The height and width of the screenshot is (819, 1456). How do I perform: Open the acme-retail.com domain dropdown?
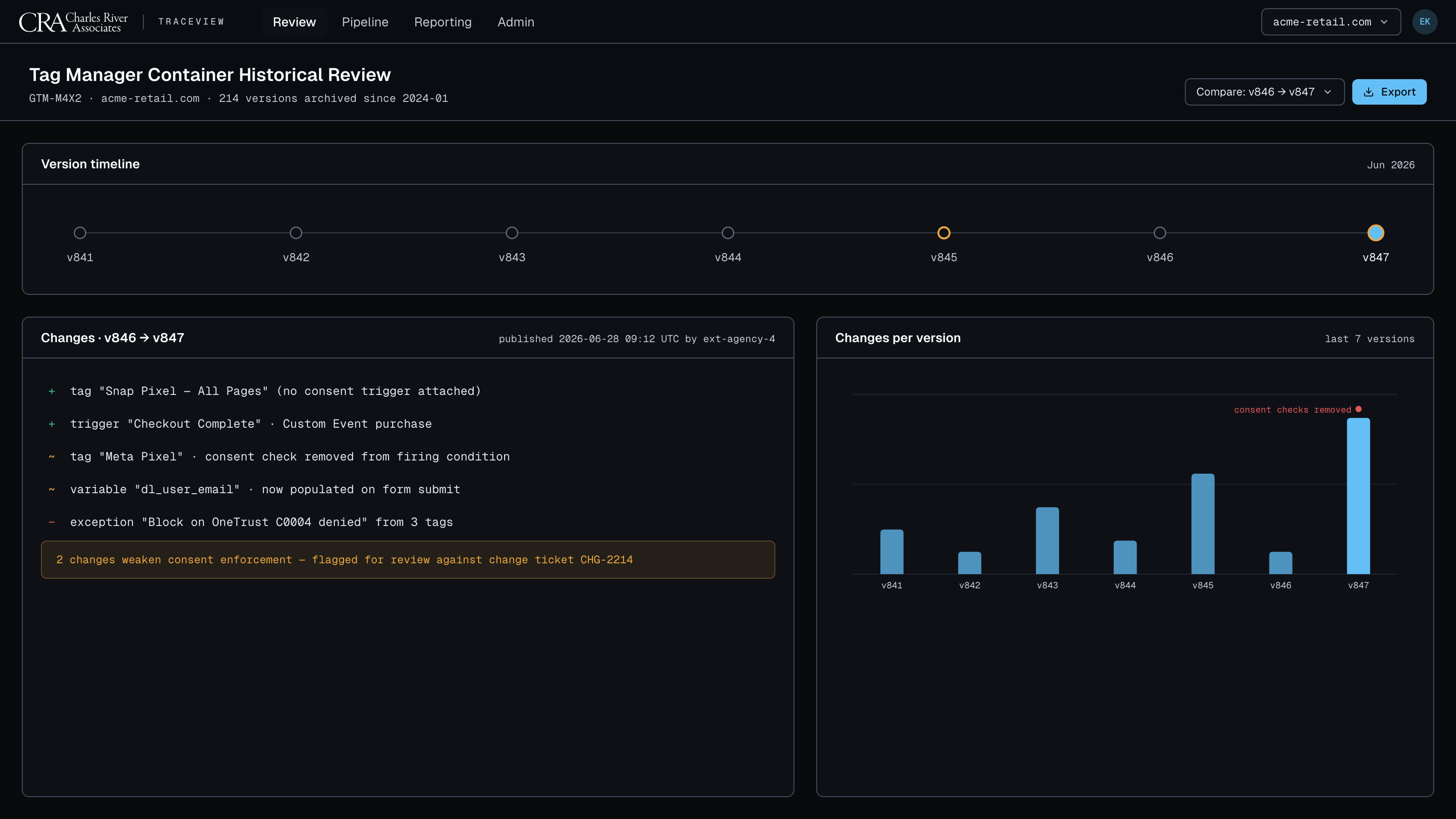coord(1330,22)
